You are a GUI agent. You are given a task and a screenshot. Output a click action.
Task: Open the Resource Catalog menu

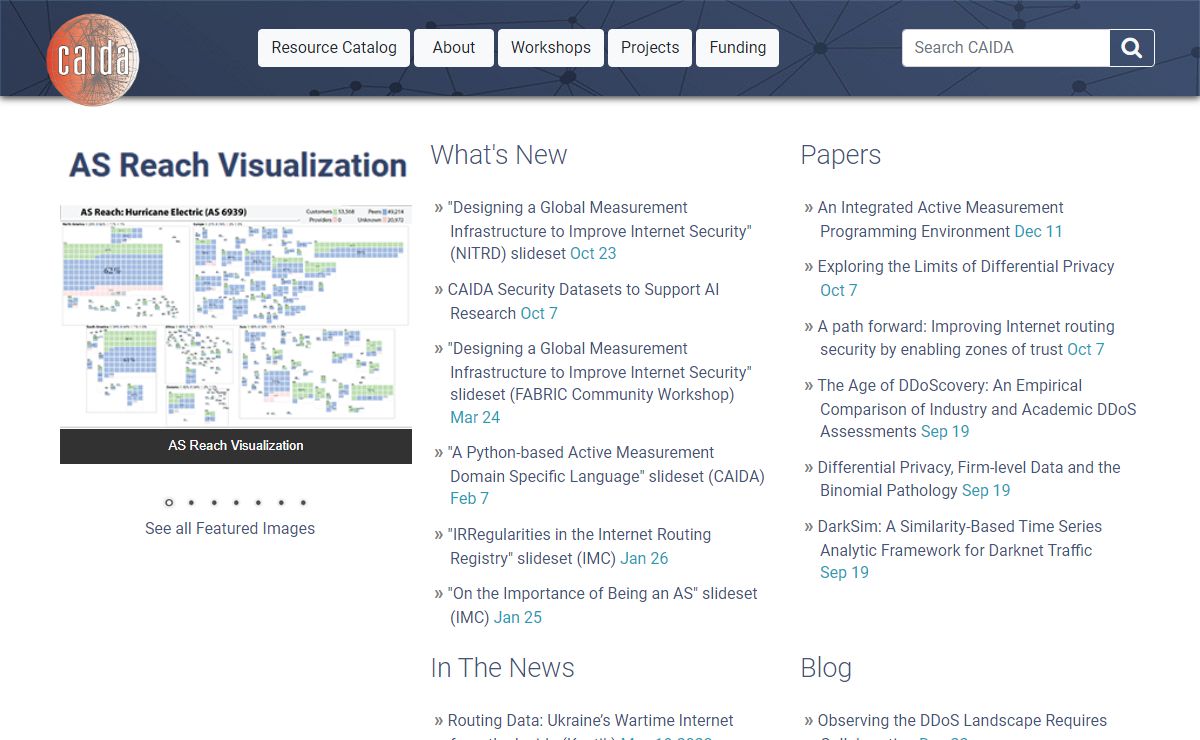[x=334, y=48]
